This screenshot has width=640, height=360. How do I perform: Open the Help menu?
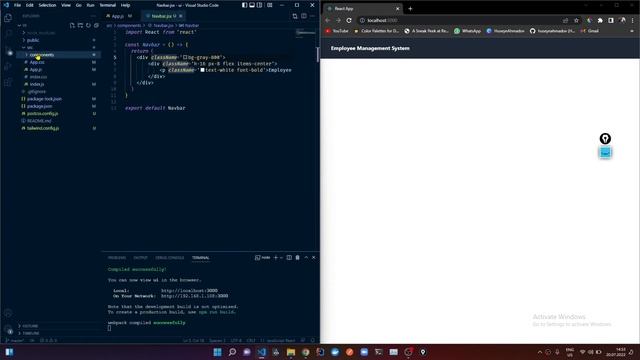[125, 5]
